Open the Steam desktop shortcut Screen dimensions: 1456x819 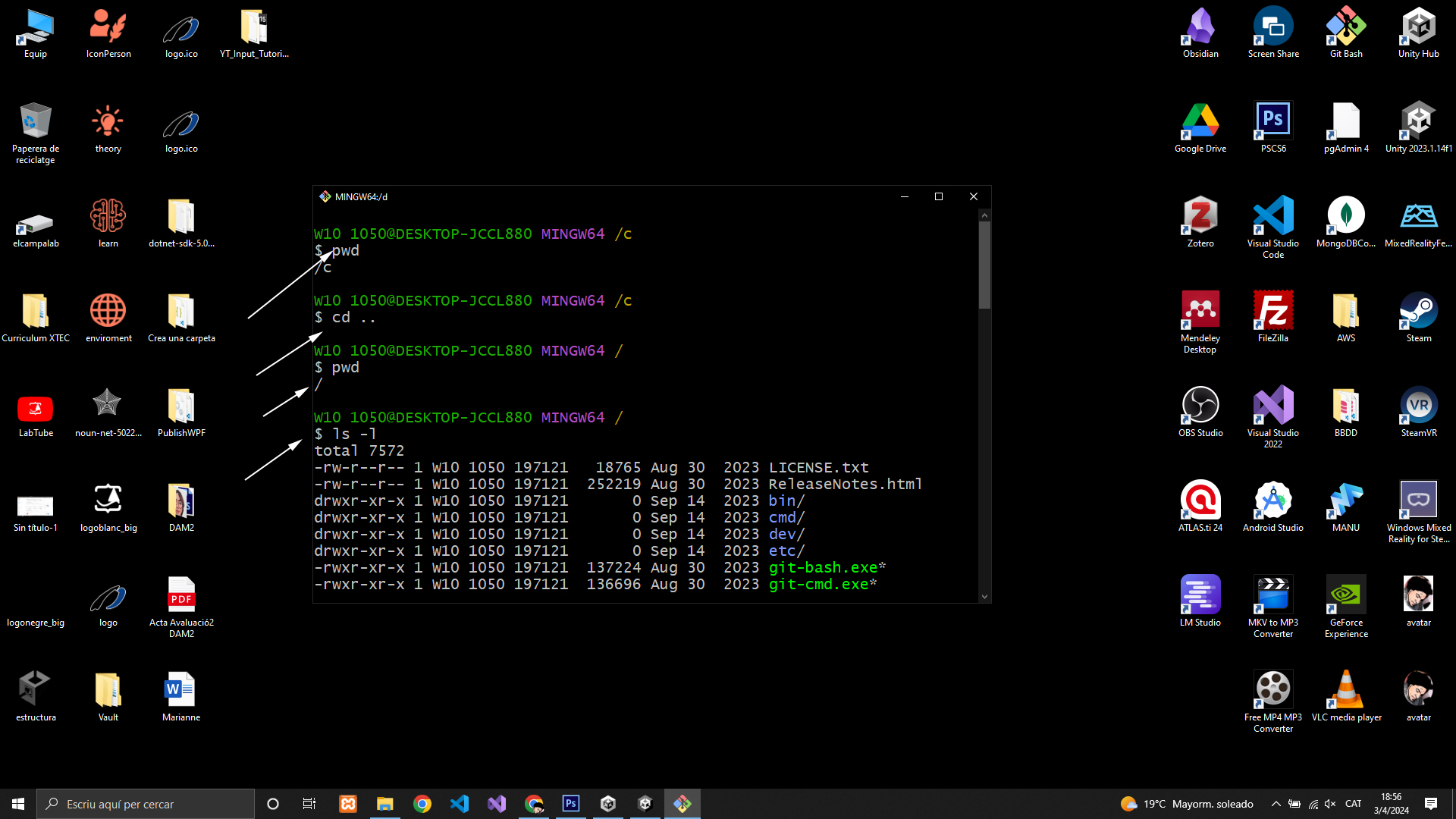click(1419, 311)
